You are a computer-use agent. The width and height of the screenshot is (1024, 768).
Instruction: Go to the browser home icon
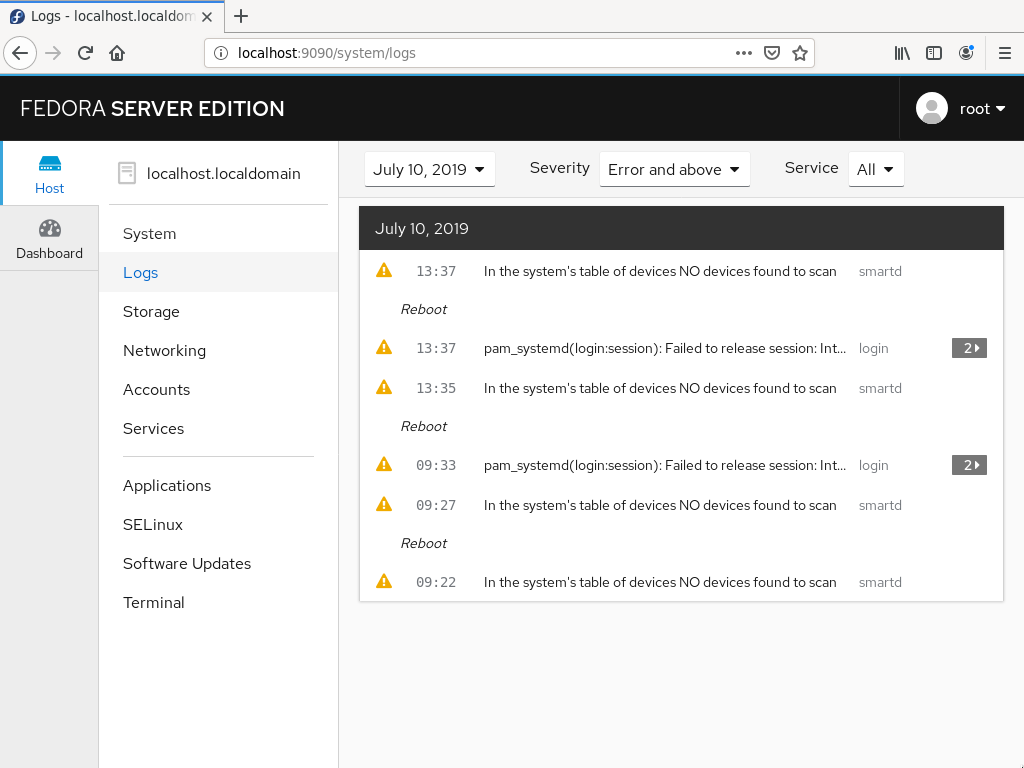[117, 53]
